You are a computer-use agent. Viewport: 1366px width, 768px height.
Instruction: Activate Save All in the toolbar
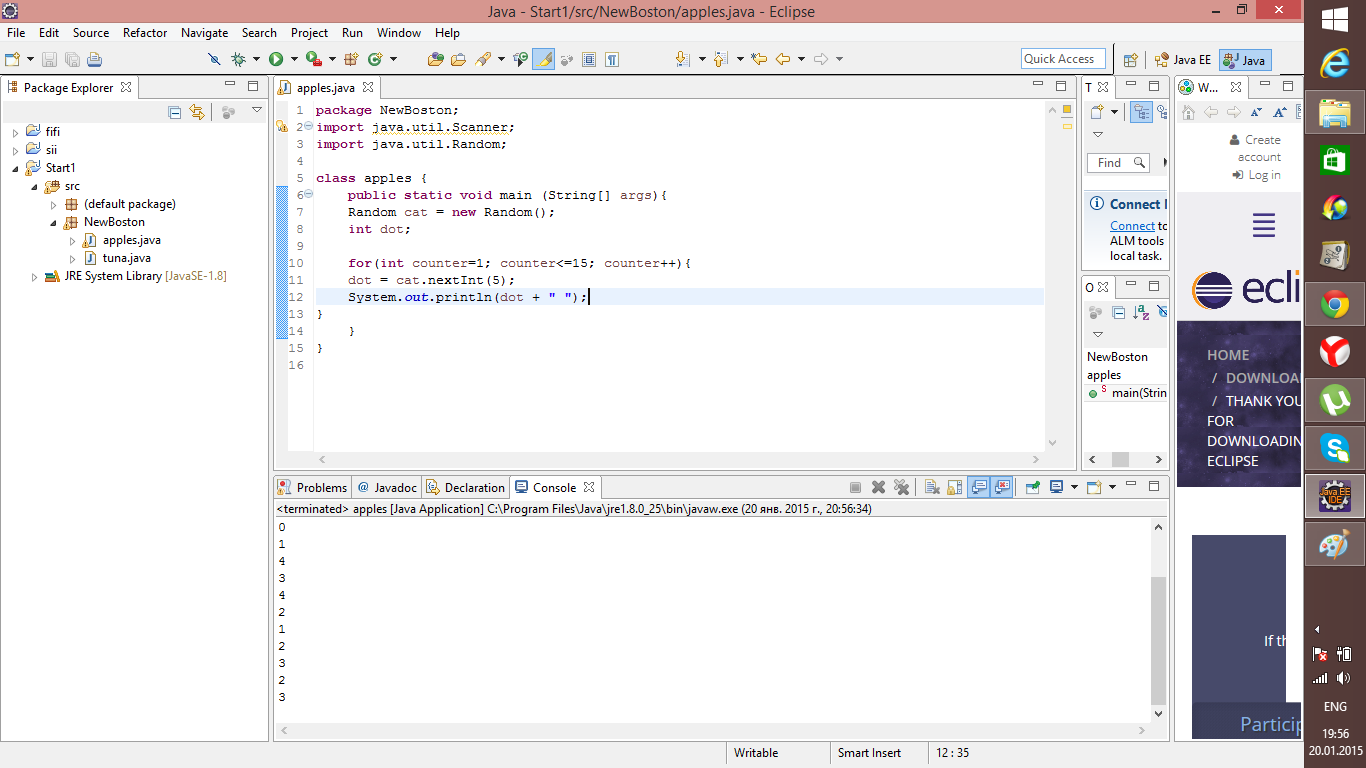pos(72,59)
